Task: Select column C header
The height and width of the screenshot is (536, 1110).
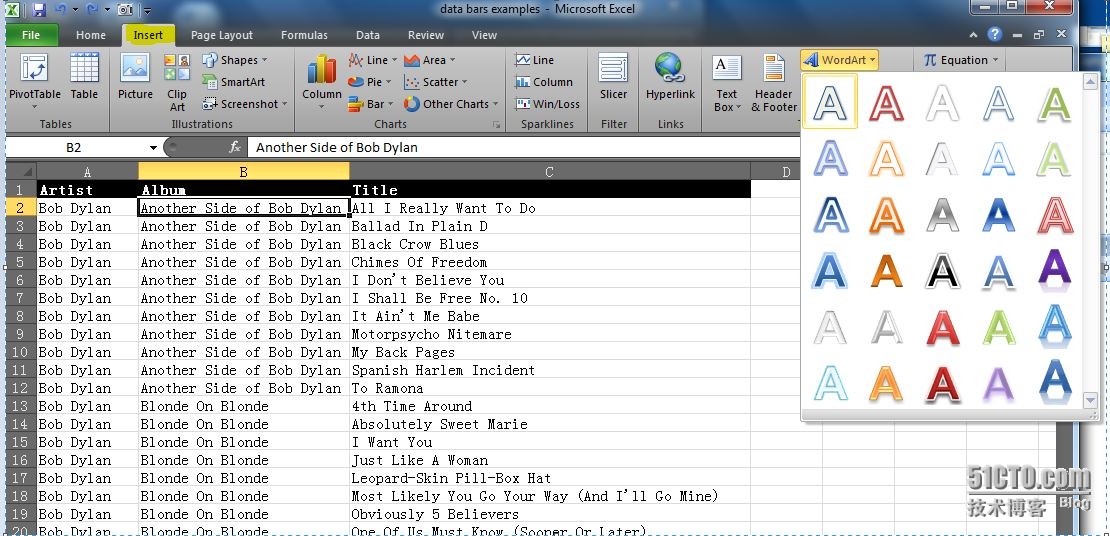Action: [549, 171]
